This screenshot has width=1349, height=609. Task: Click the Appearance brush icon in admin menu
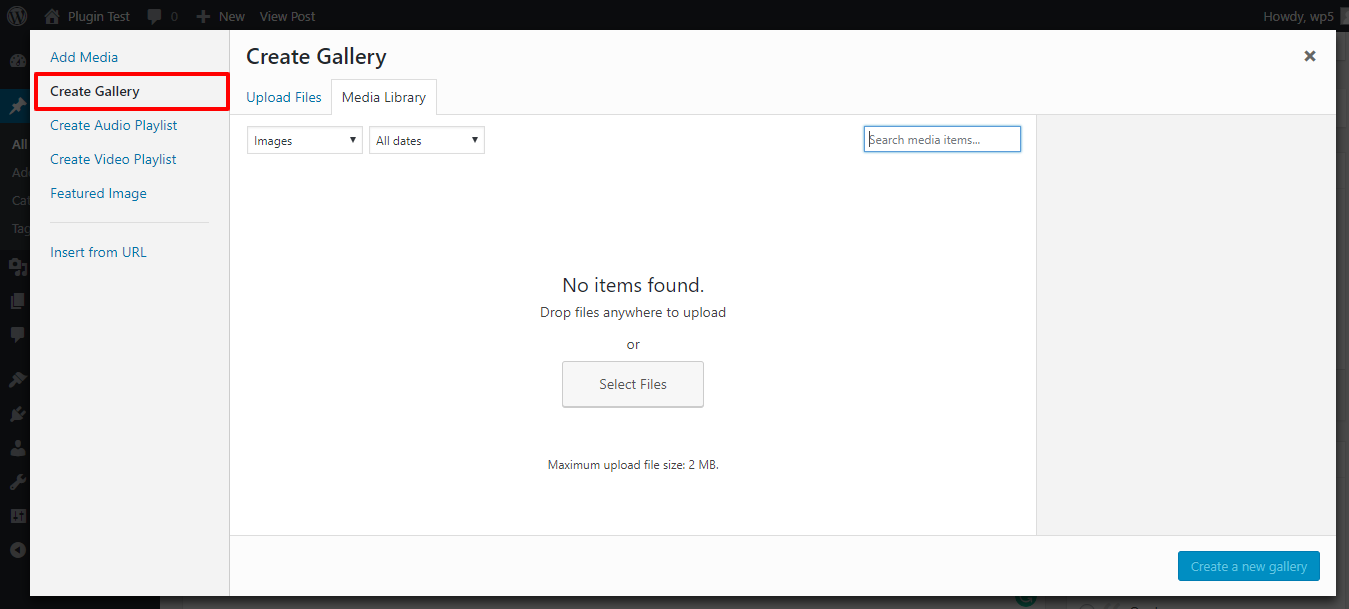[17, 380]
